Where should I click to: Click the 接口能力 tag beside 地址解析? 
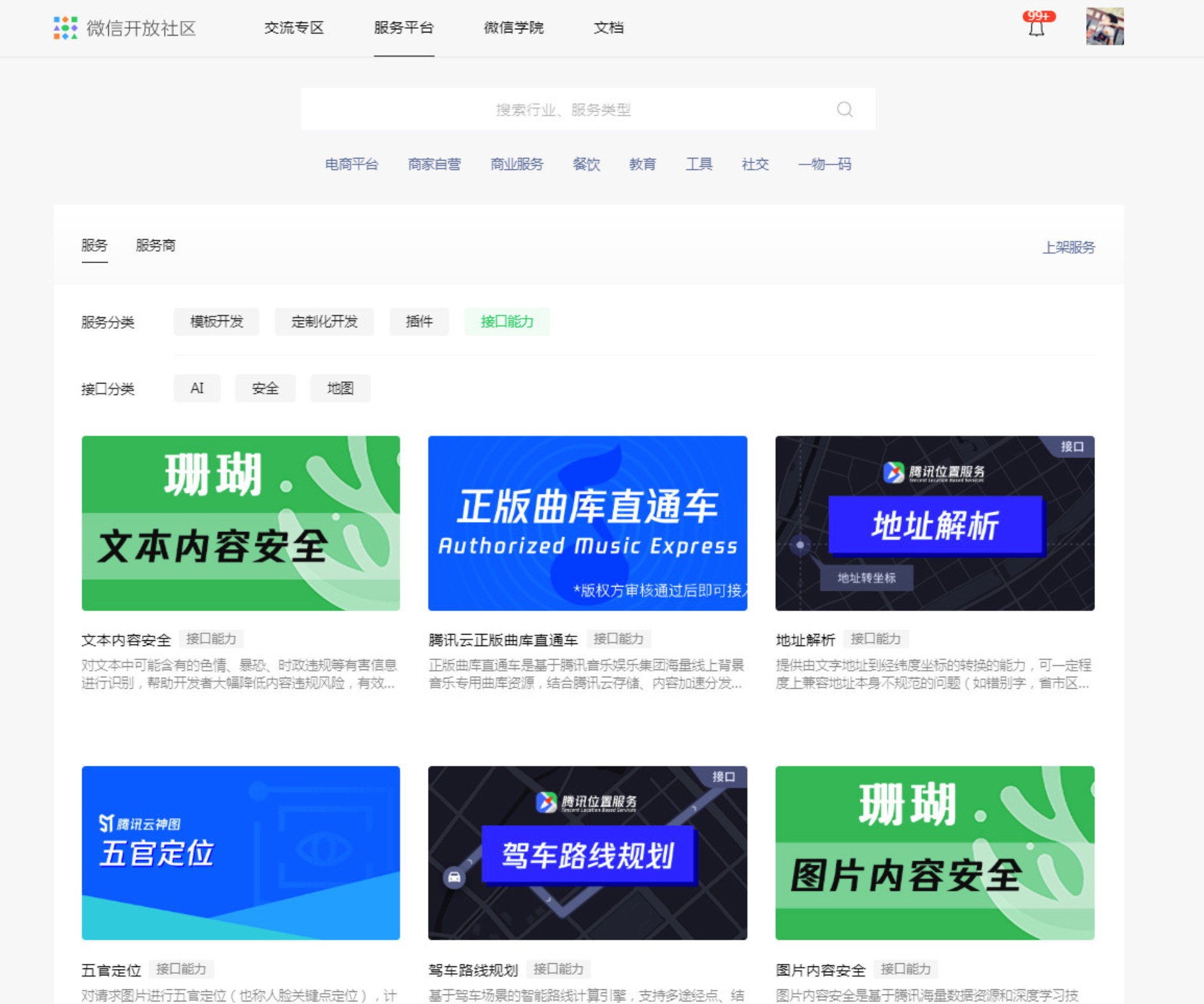click(x=876, y=639)
